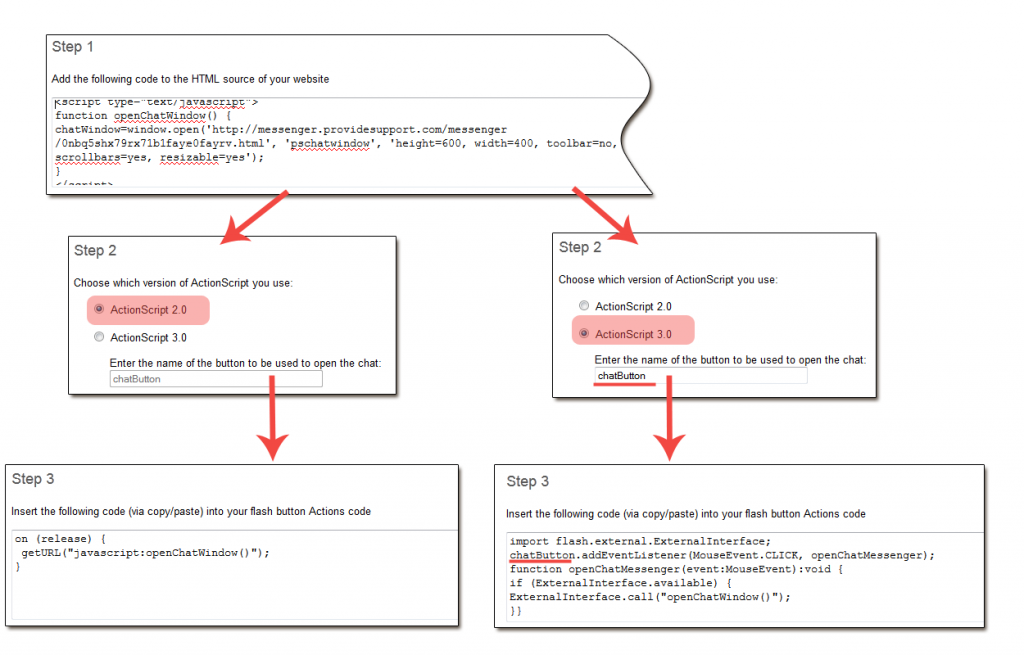Click 'if (ExternalInterface.available) {' code line

click(x=620, y=583)
